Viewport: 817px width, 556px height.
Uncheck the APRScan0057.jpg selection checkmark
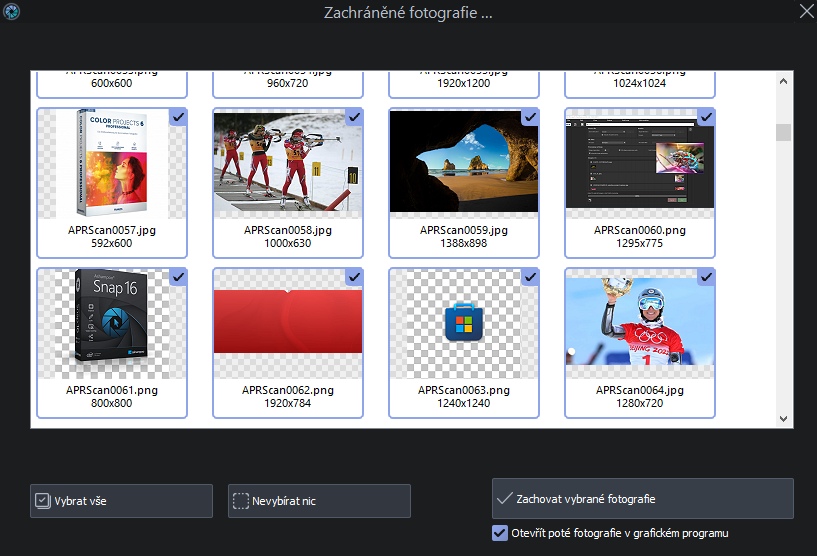[178, 117]
